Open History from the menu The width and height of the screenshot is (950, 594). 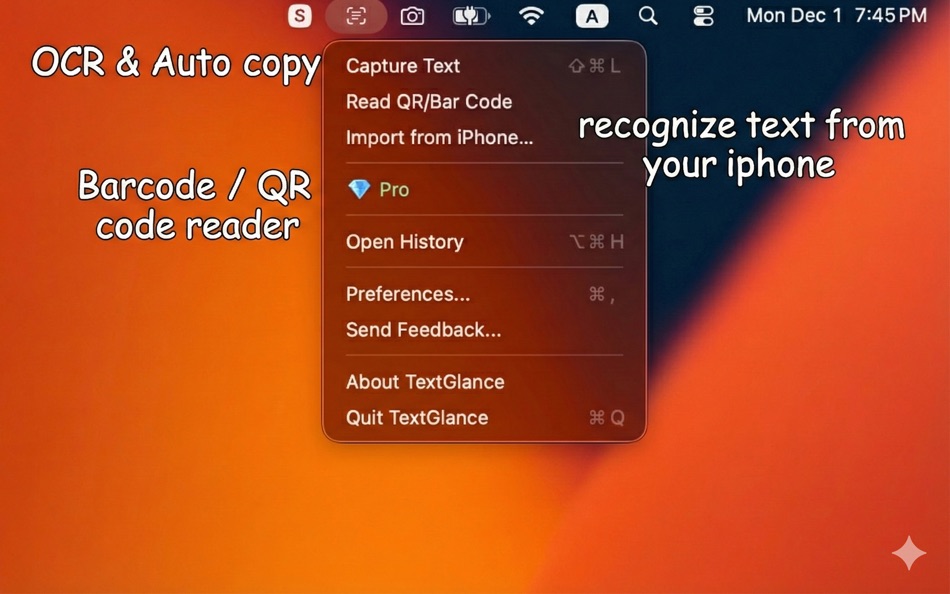[x=404, y=242]
